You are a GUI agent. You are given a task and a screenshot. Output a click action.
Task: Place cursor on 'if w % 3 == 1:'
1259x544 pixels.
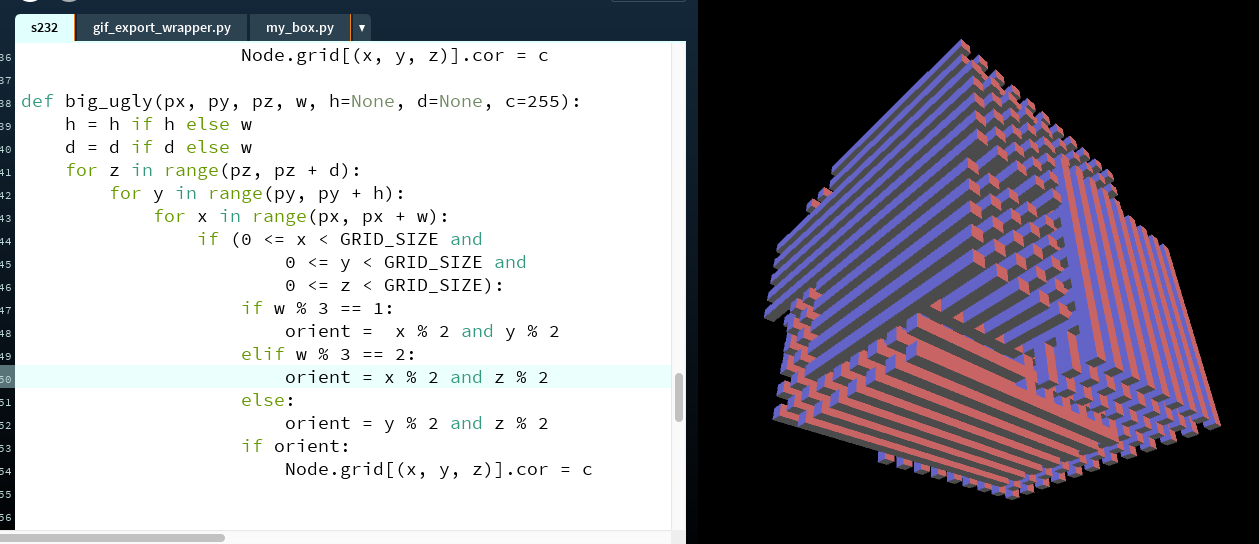(x=318, y=308)
